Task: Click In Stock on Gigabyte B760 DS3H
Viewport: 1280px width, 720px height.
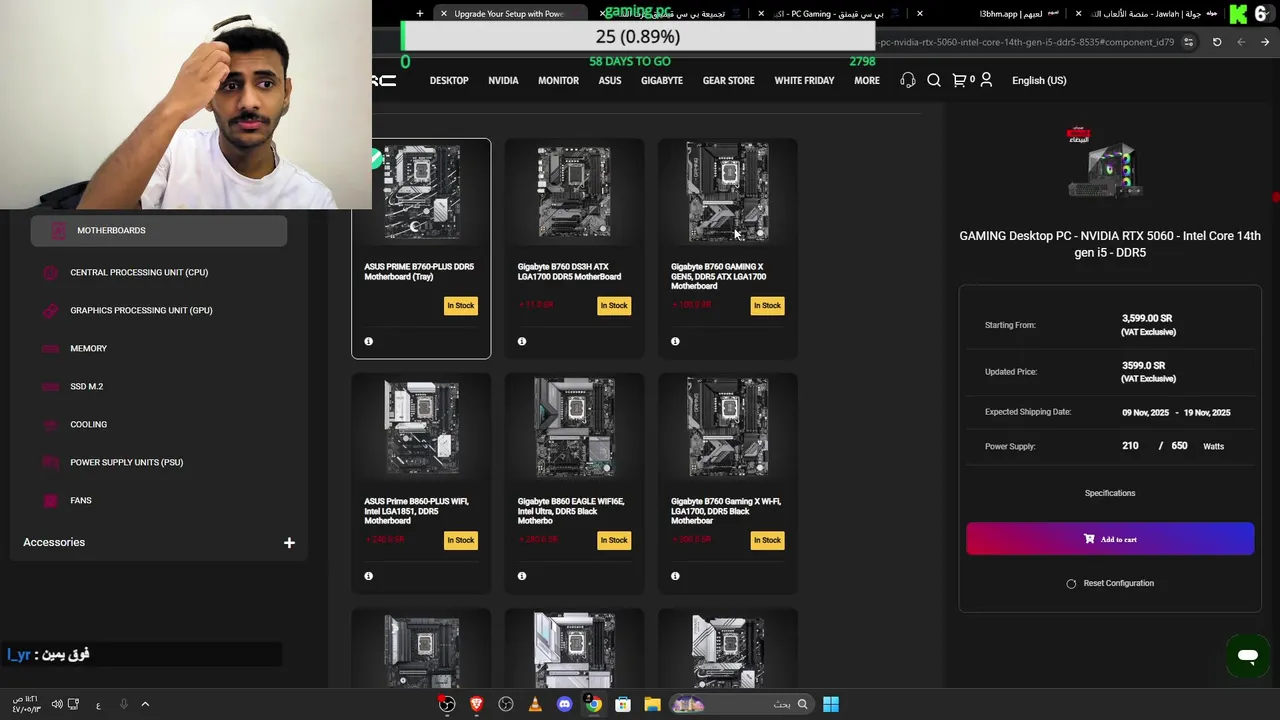Action: pyautogui.click(x=614, y=306)
